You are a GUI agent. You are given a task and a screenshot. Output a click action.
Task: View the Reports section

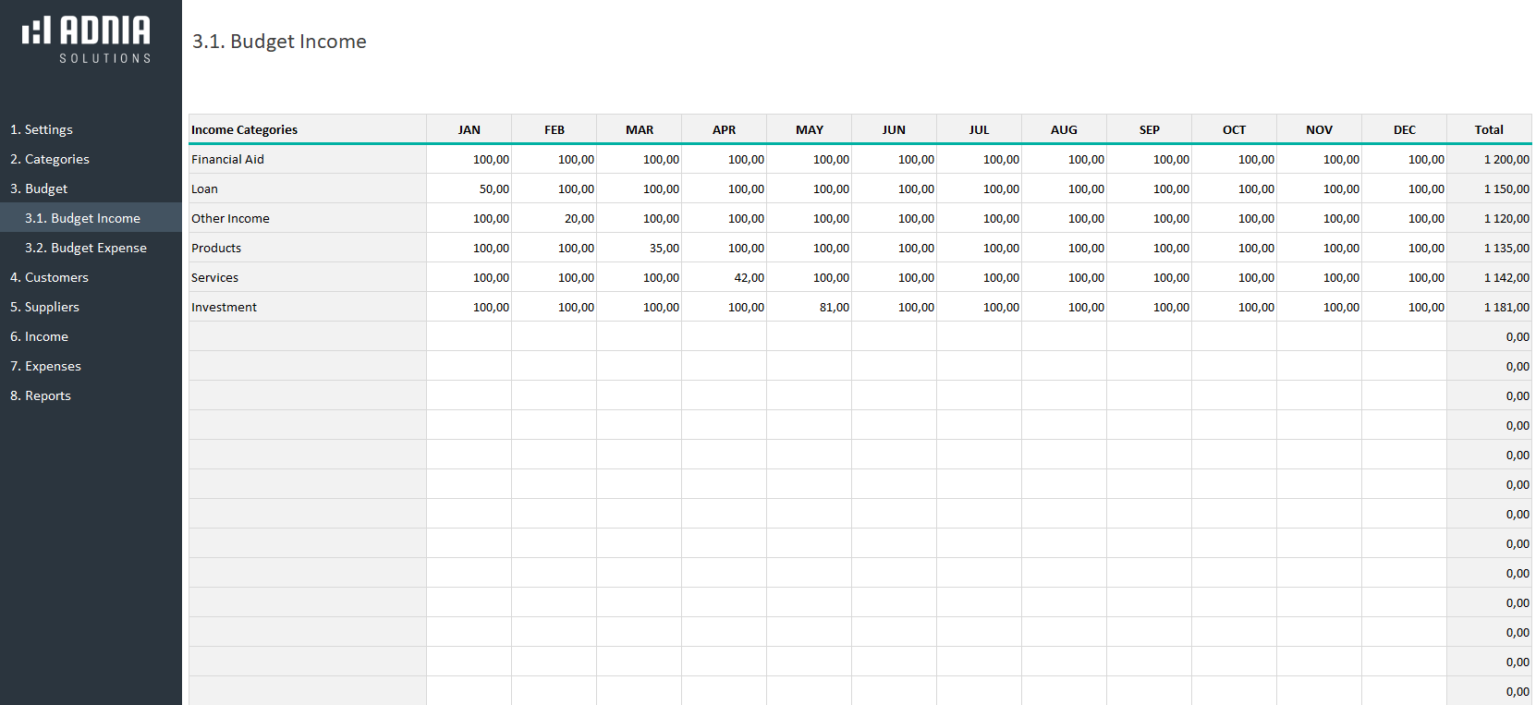[x=42, y=395]
